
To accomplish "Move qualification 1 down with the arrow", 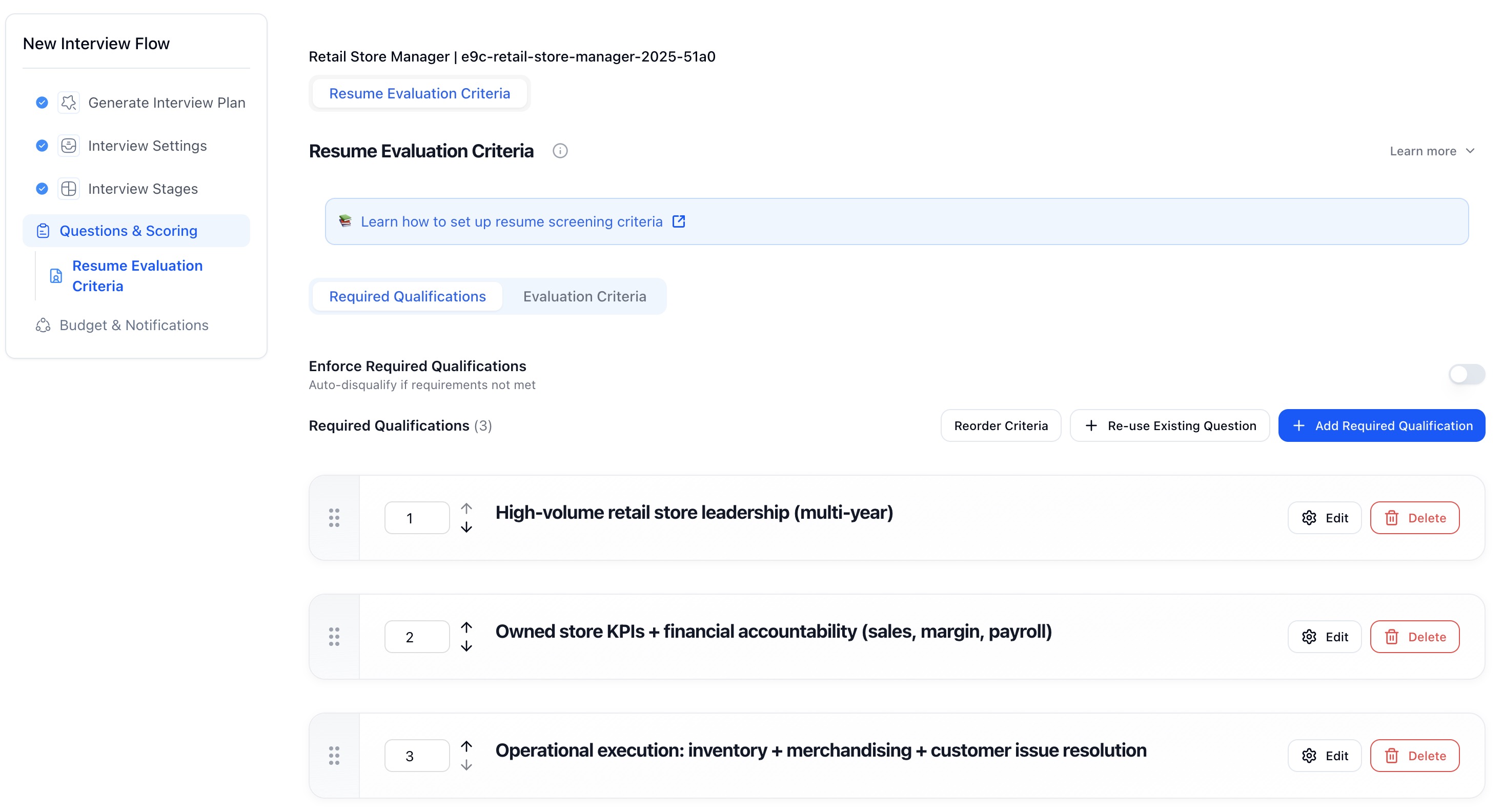I will [465, 527].
